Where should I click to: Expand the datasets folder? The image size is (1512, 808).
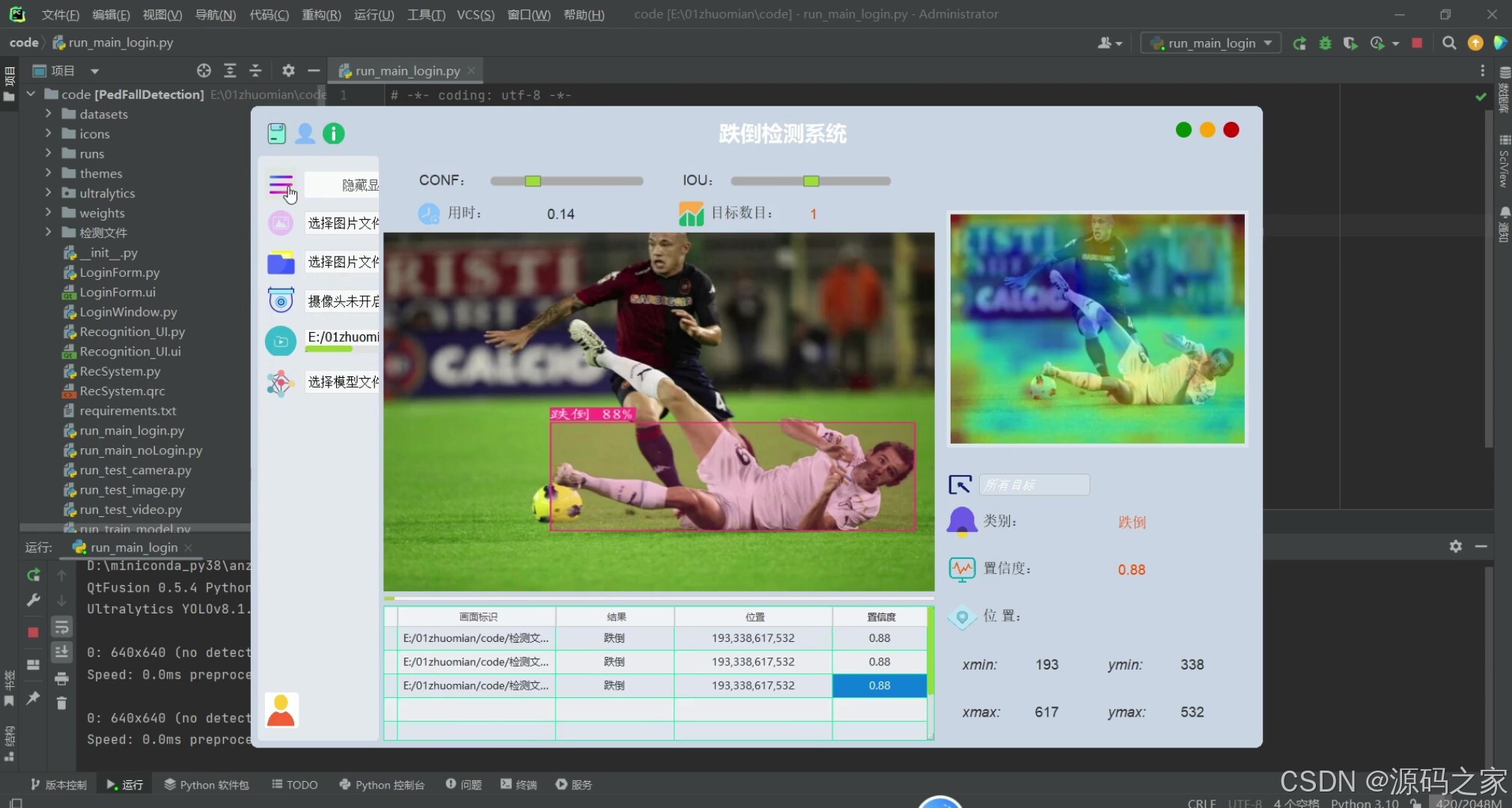pyautogui.click(x=48, y=114)
